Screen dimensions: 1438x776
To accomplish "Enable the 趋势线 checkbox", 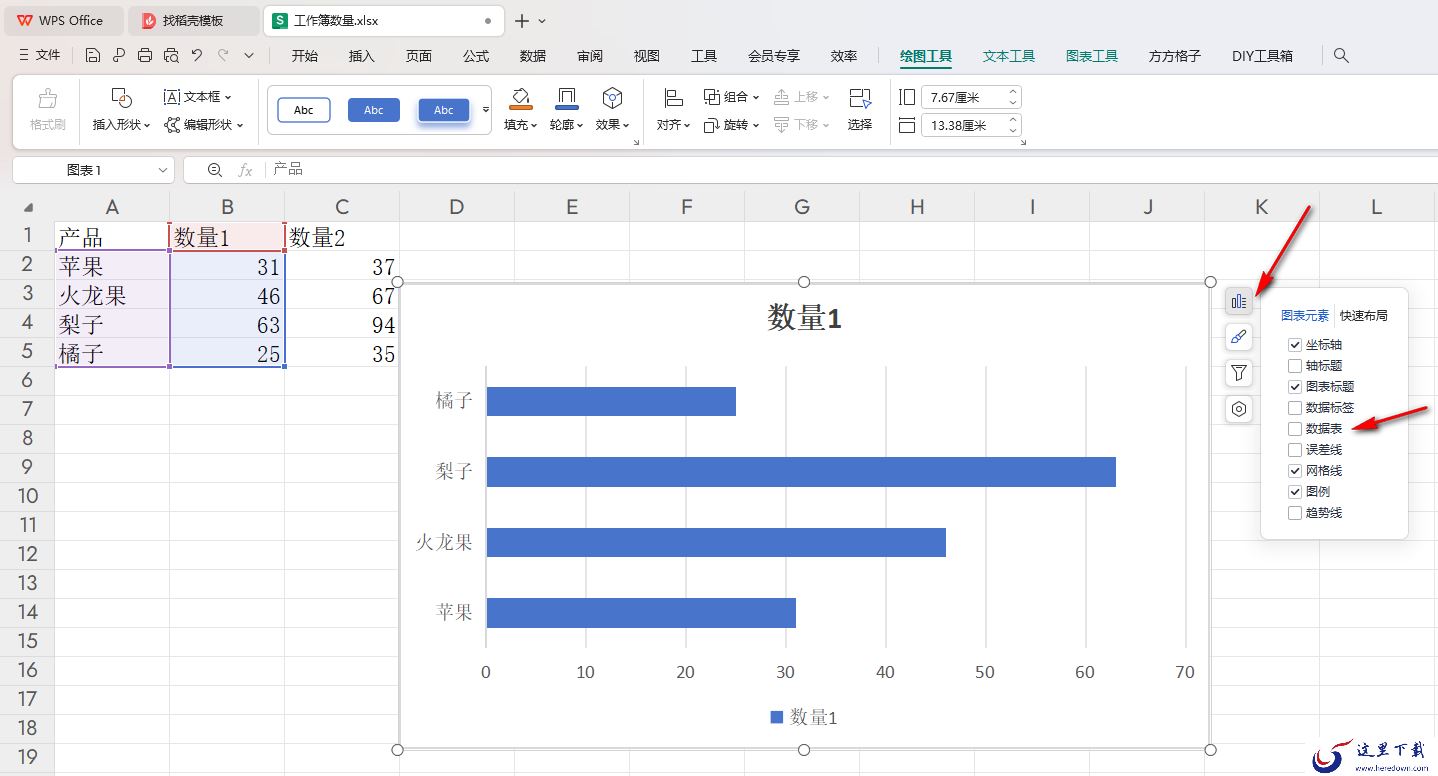I will point(1295,513).
